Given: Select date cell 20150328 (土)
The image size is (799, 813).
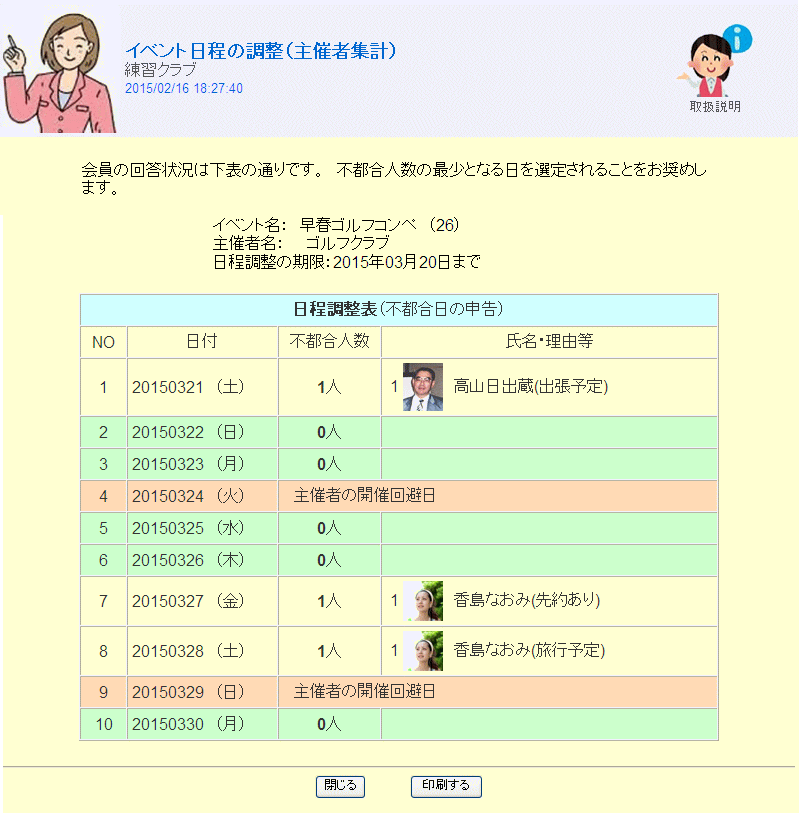Looking at the screenshot, I should tap(202, 651).
